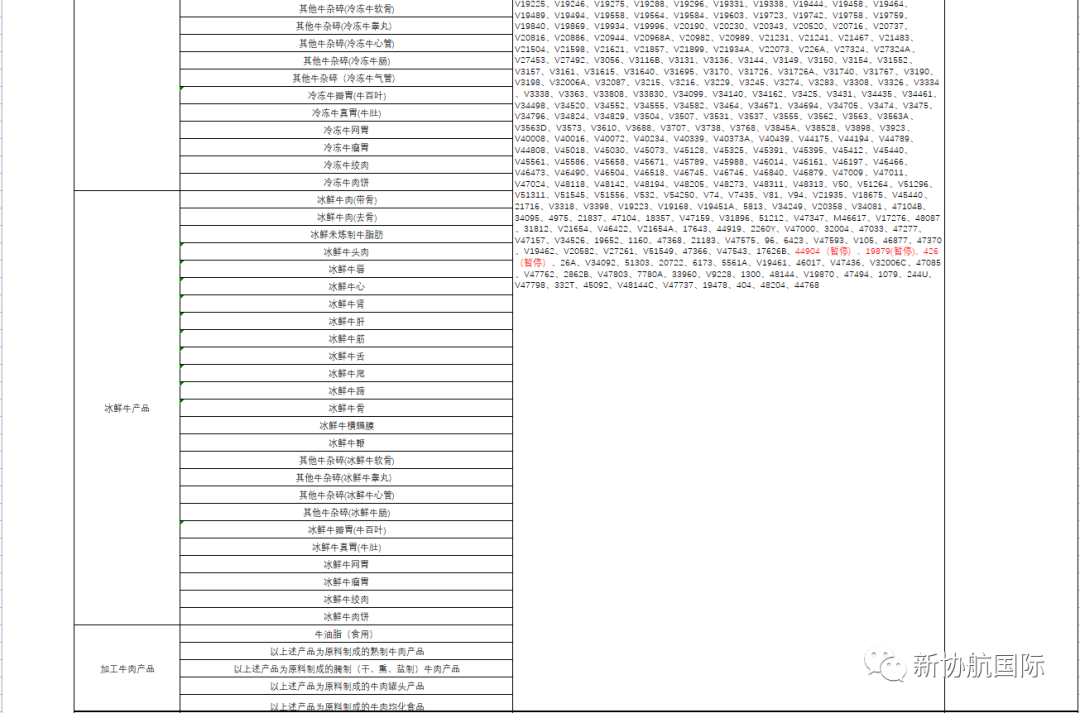Viewport: 1080px width, 713px height.
Task: Select the 冰鲜未炼制牛脂肪 cell
Action: (346, 234)
